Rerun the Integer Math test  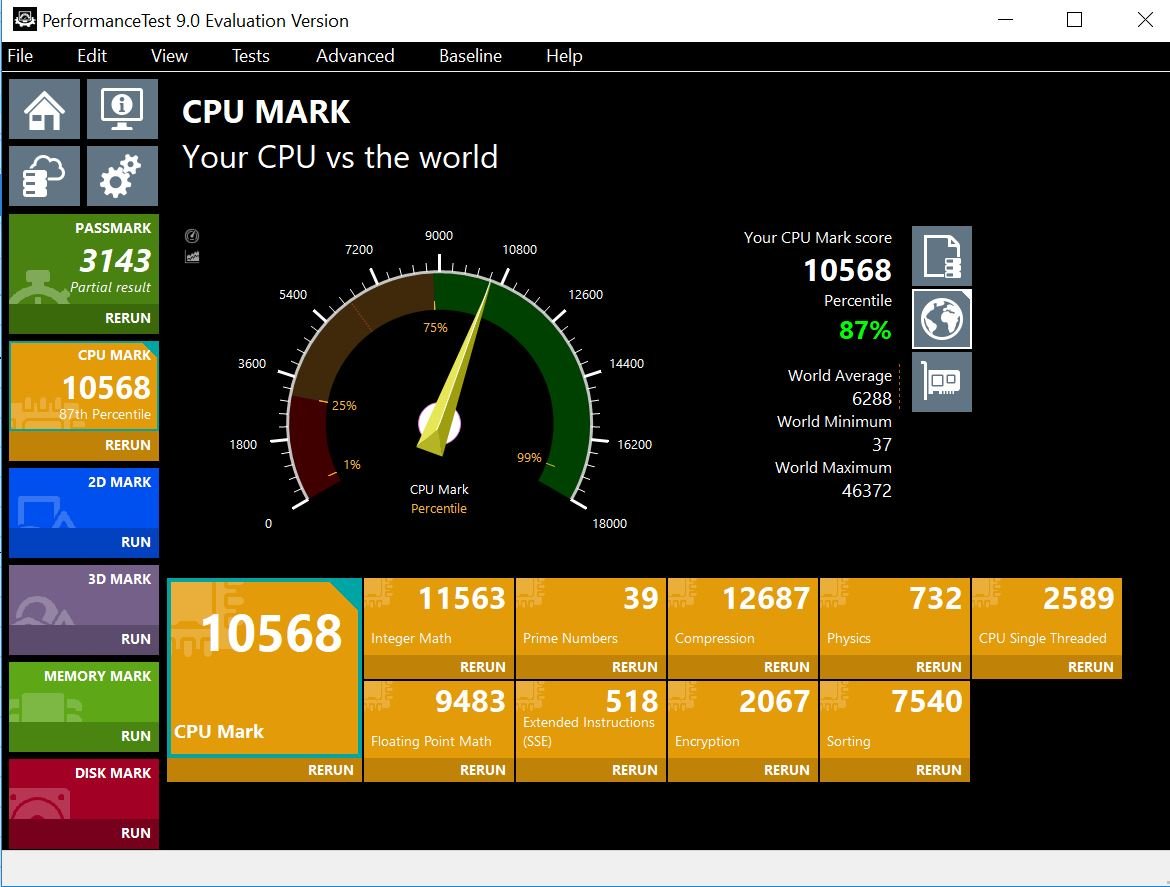point(439,667)
